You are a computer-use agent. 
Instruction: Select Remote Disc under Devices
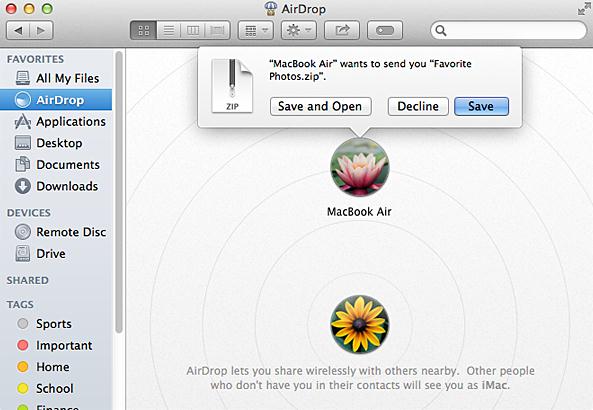57,232
